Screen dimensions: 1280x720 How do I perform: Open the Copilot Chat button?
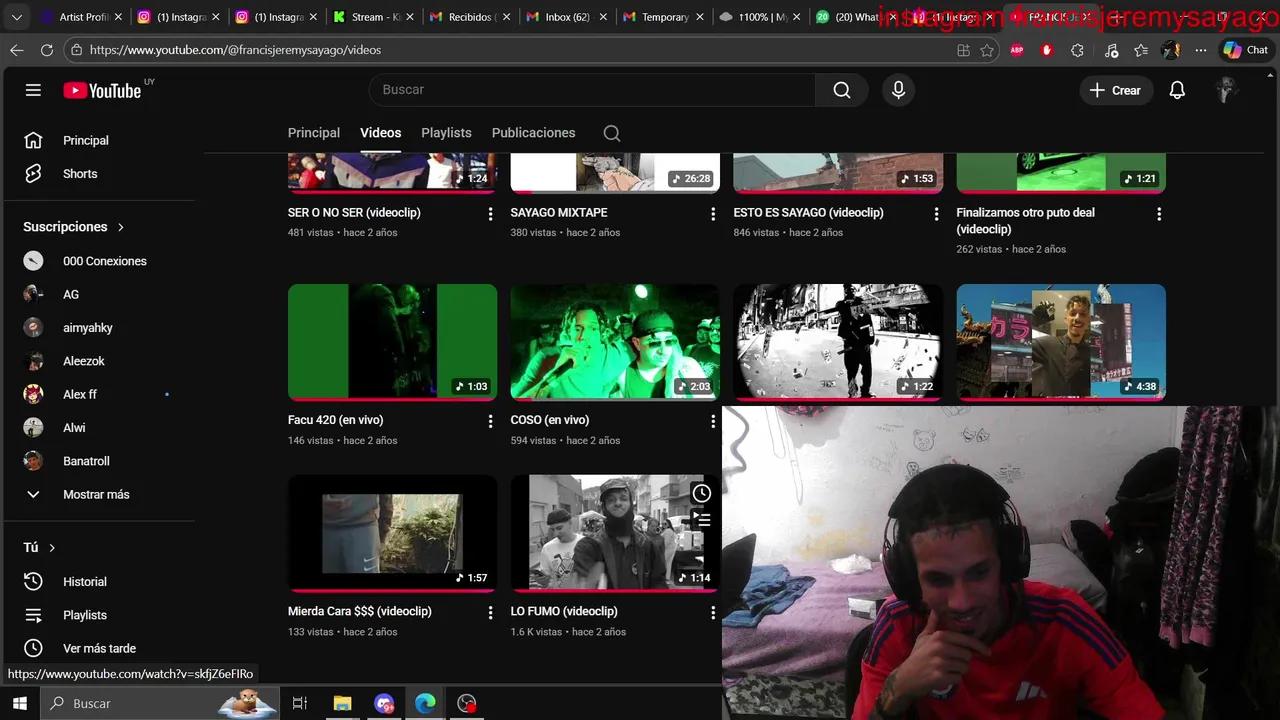point(1245,50)
